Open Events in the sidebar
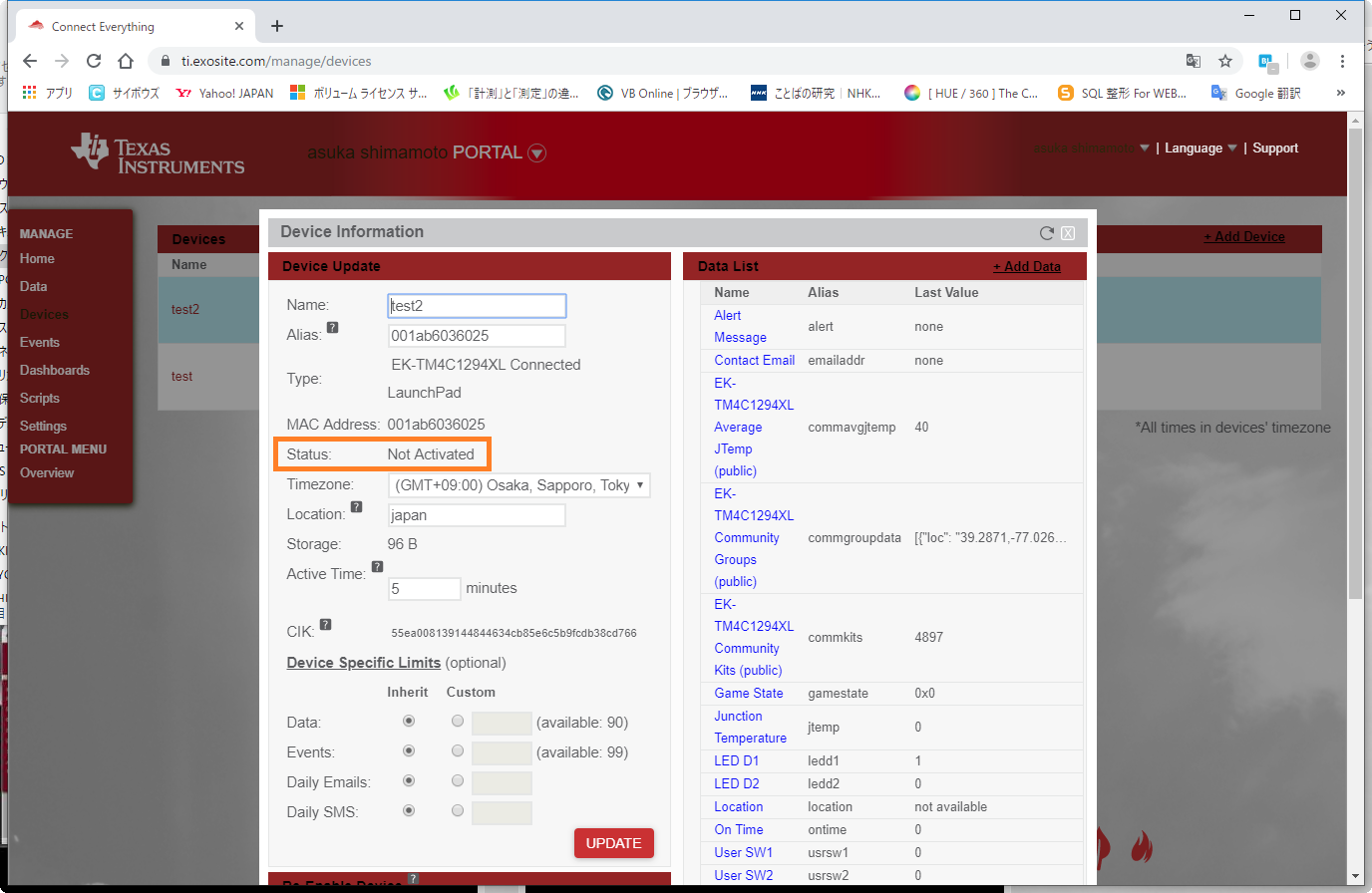Screen dimensions: 1372x893 (x=40, y=342)
